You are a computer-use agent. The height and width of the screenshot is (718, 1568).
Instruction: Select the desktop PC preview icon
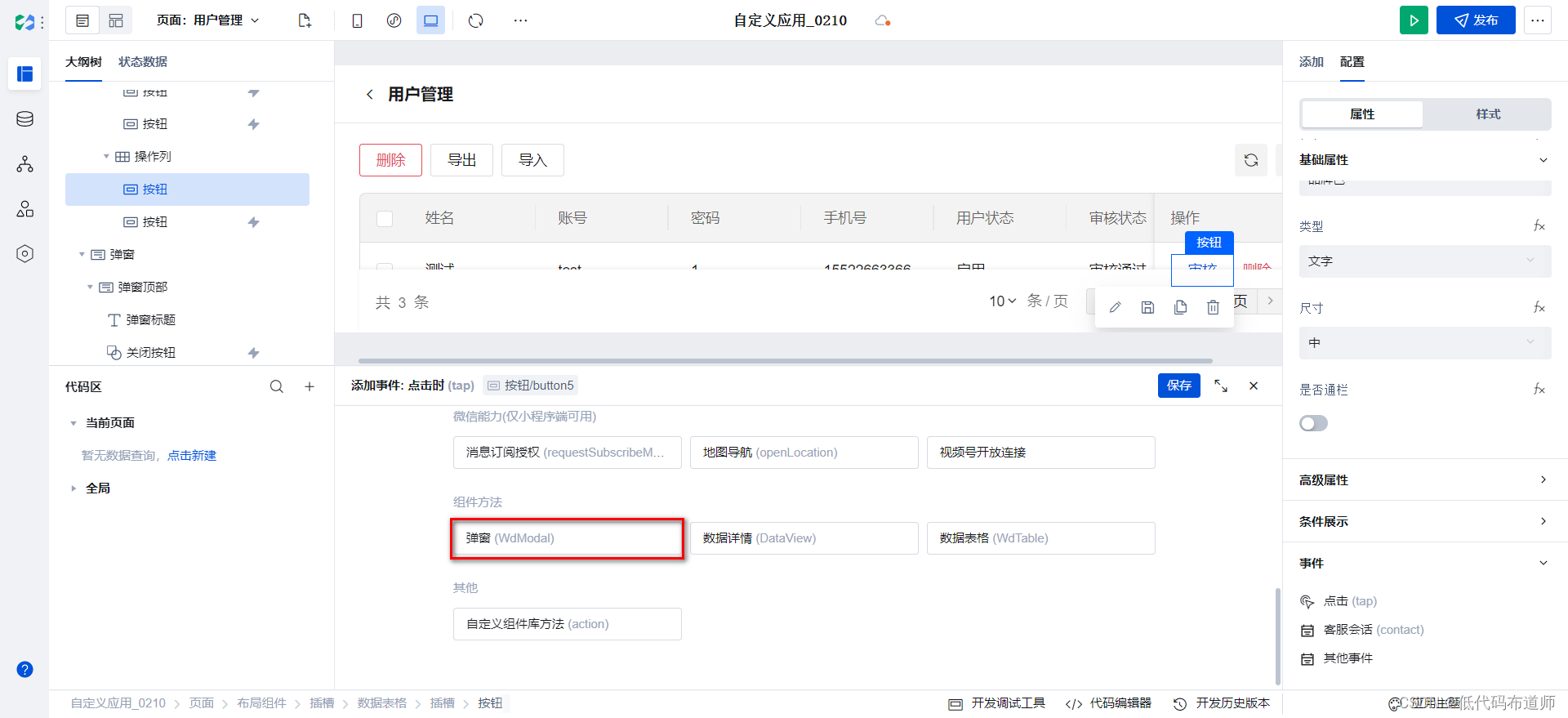click(430, 20)
